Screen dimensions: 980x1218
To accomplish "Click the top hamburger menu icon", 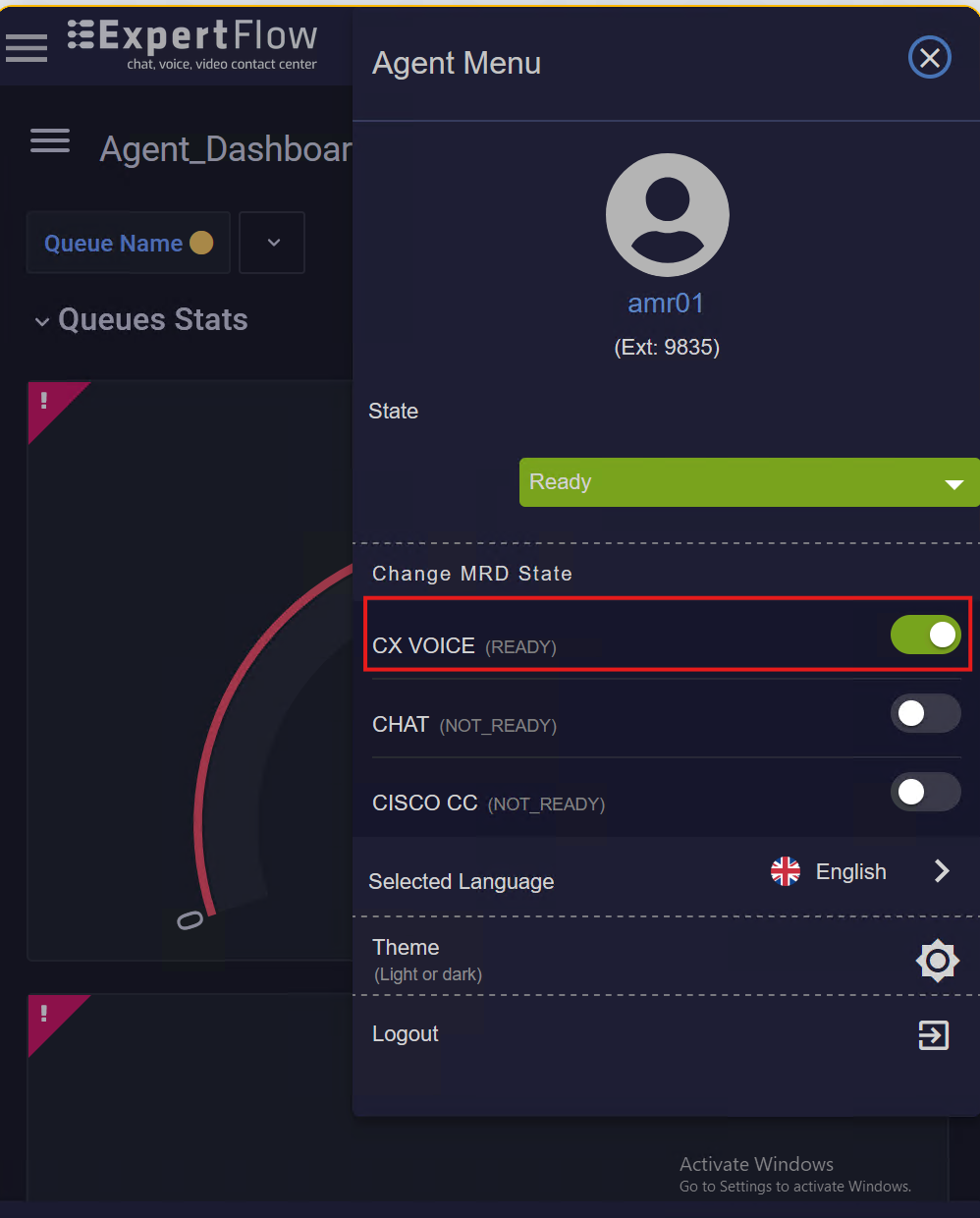I will click(x=27, y=47).
